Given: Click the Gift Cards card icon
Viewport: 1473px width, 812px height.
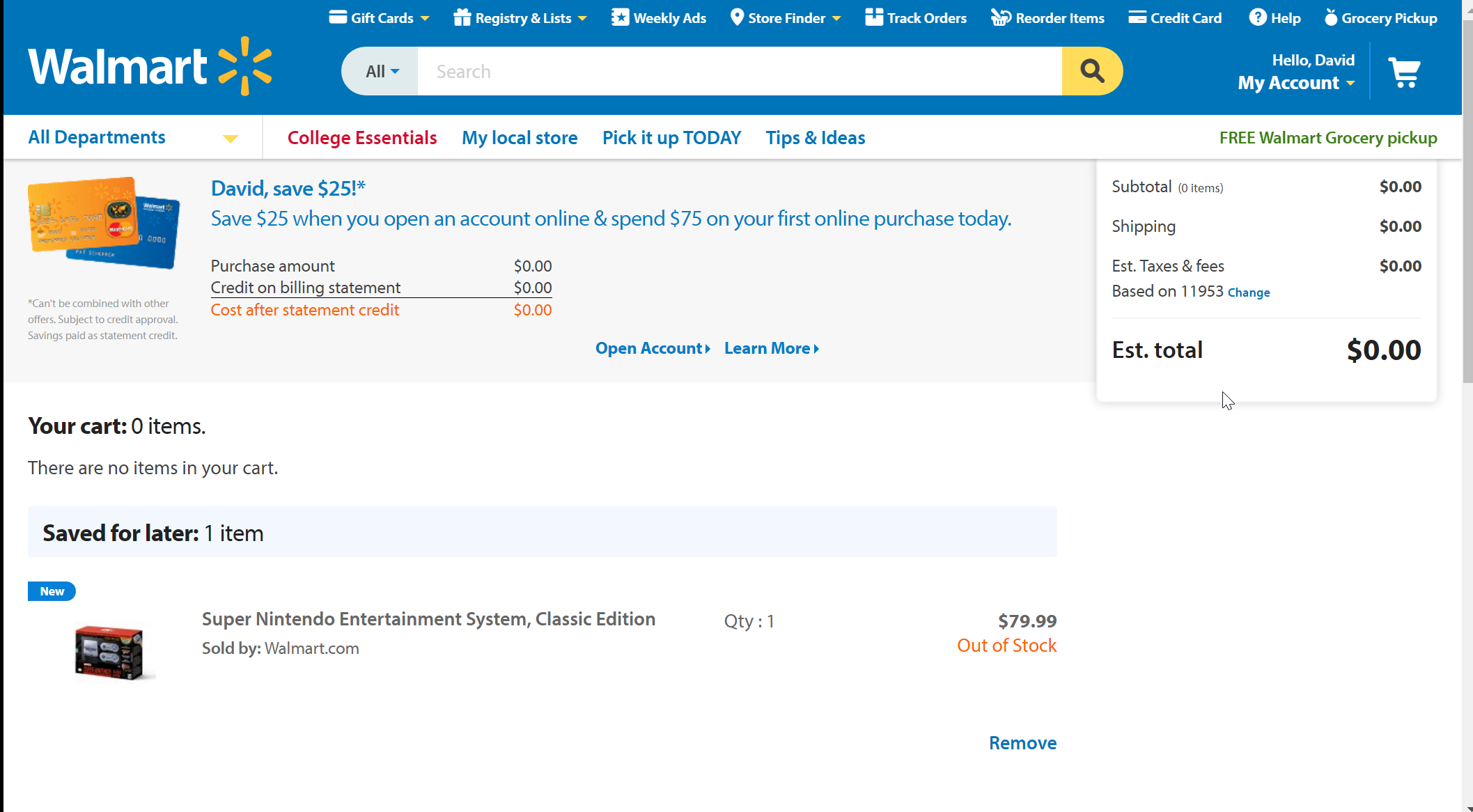Looking at the screenshot, I should [x=338, y=17].
